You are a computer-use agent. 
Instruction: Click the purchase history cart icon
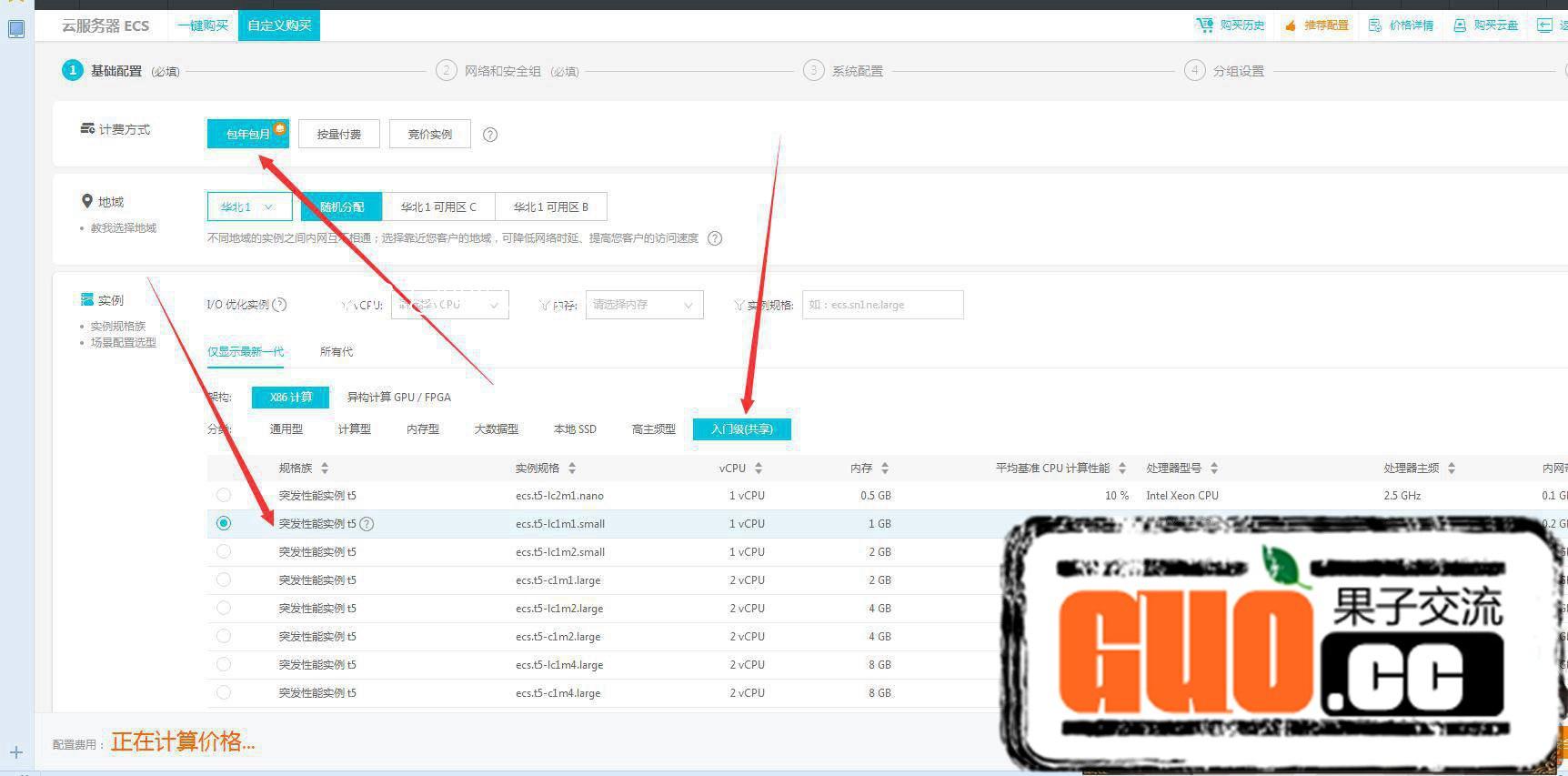1205,25
